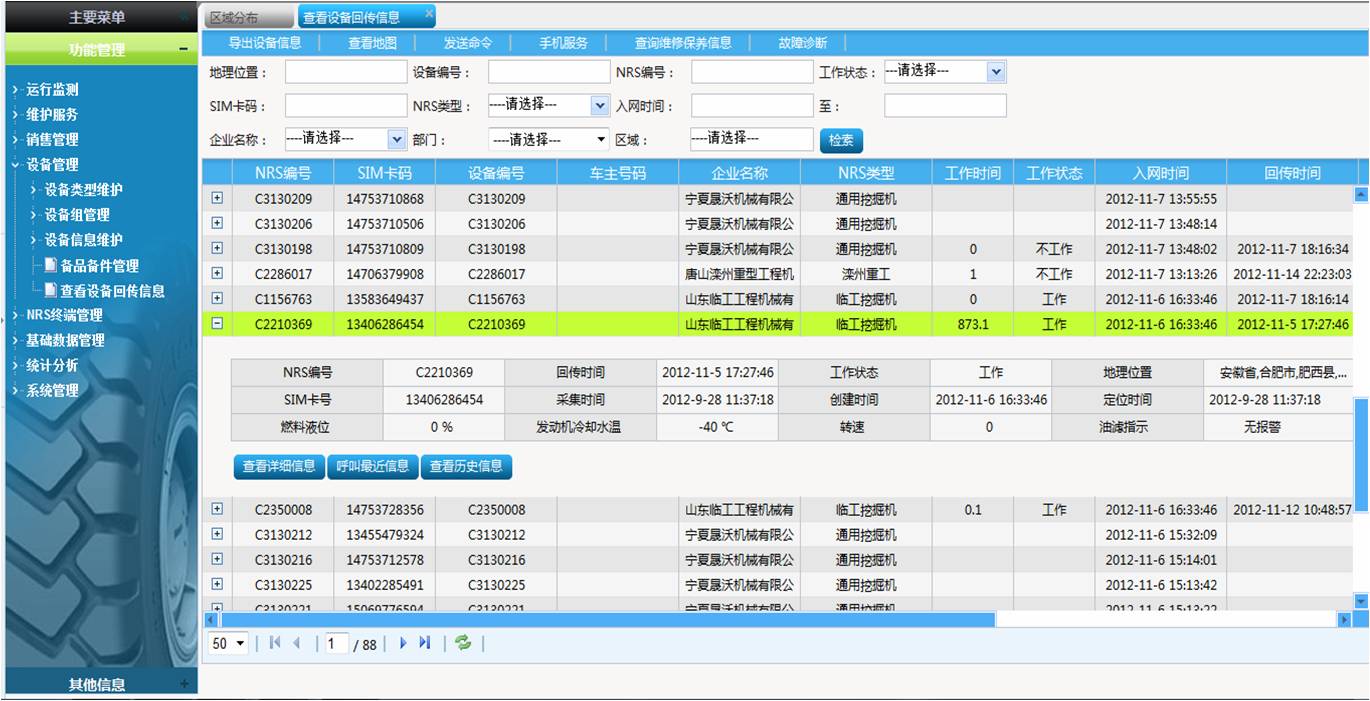Screen dimensions: 1370x701
Task: Switch to the 区域分布 tab
Action: coord(233,18)
